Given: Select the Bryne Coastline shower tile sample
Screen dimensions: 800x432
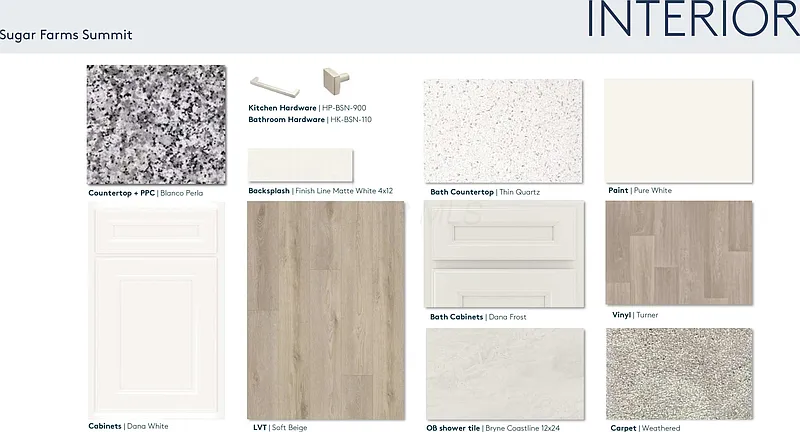Looking at the screenshot, I should (505, 374).
